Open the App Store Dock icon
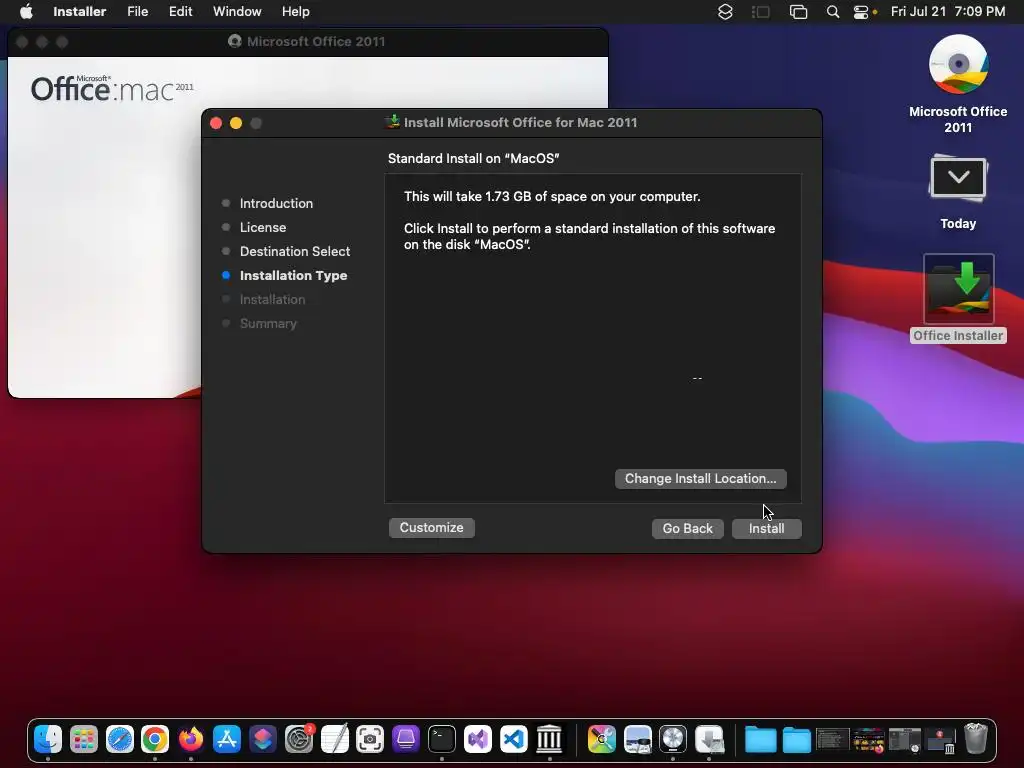The width and height of the screenshot is (1024, 768). (227, 739)
